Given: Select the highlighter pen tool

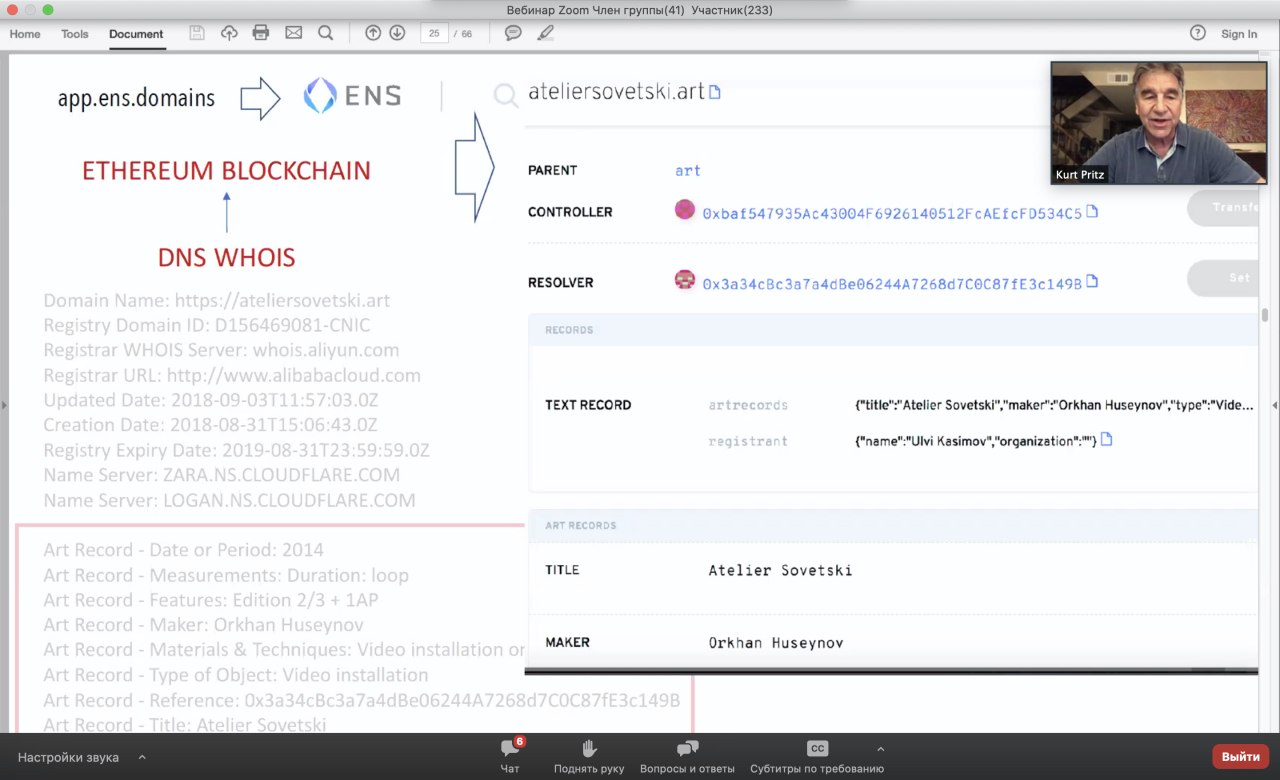Looking at the screenshot, I should 545,33.
